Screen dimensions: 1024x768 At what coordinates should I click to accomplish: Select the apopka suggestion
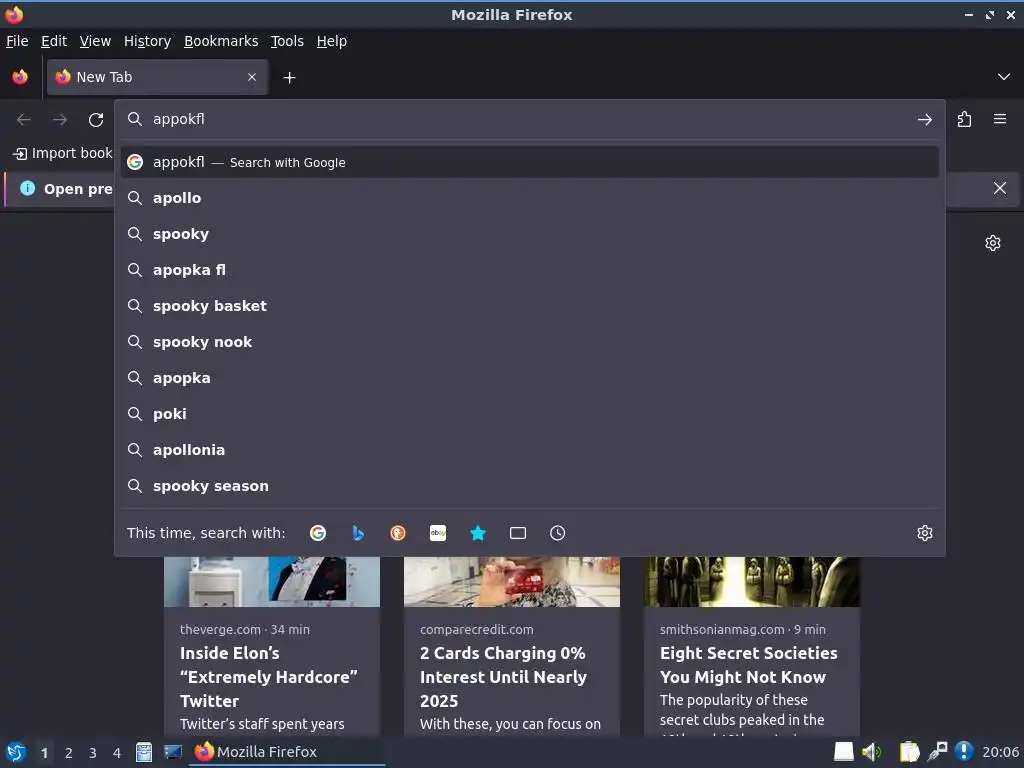tap(530, 377)
